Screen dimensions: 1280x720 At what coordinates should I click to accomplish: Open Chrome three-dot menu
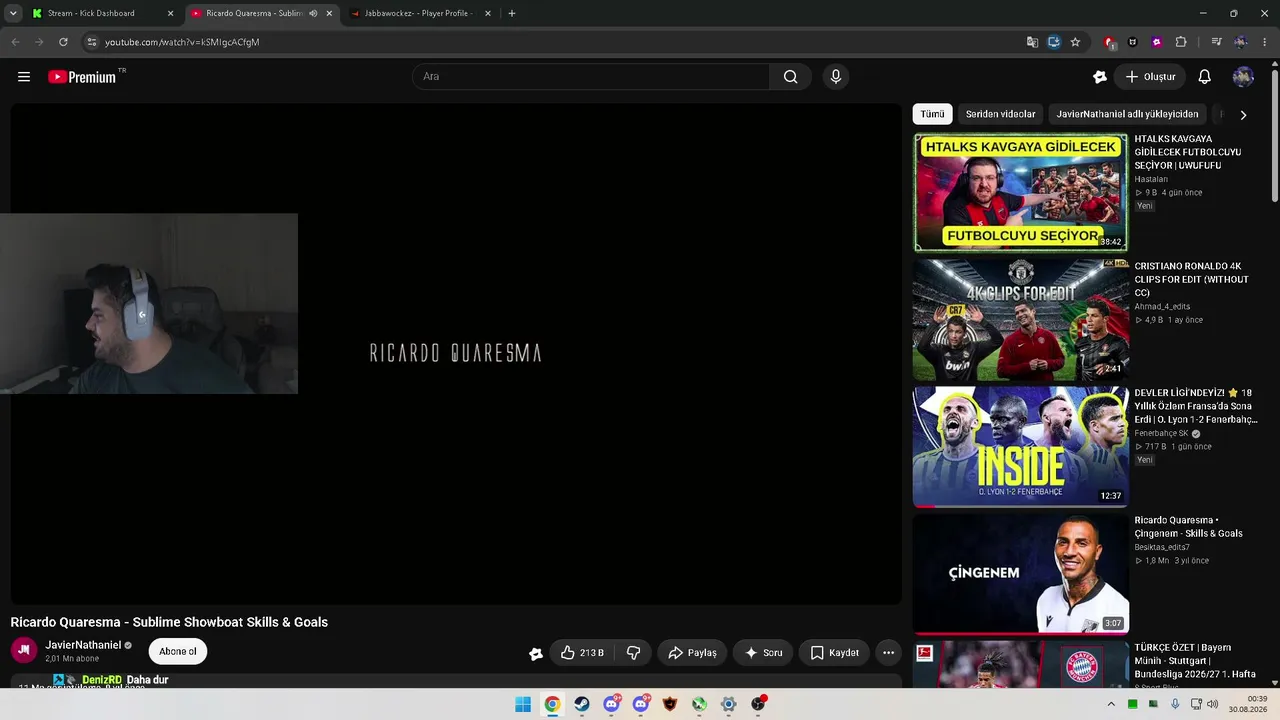(1265, 42)
